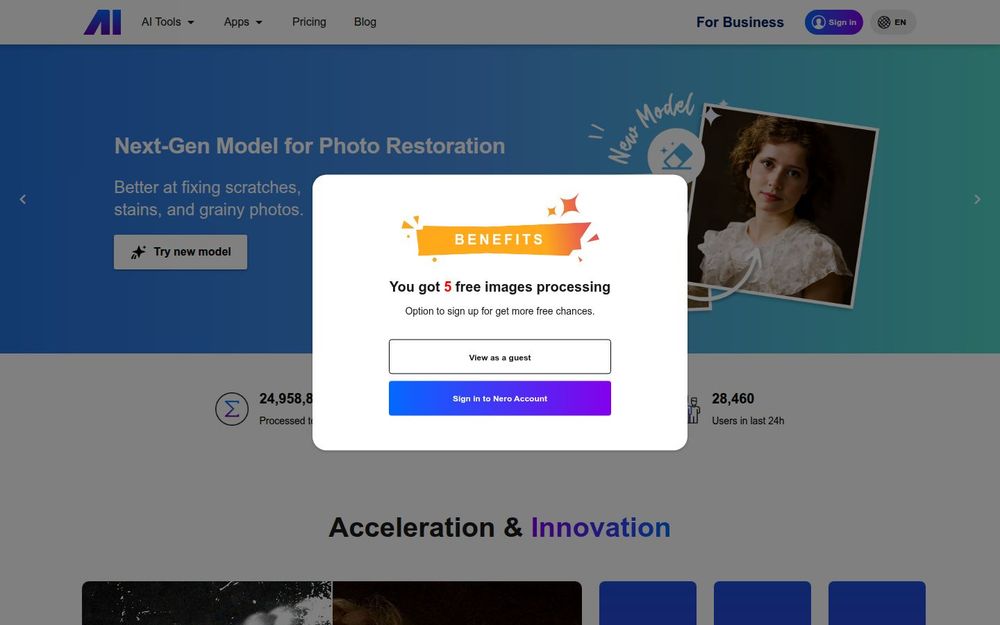Open the Blog page

tap(365, 22)
